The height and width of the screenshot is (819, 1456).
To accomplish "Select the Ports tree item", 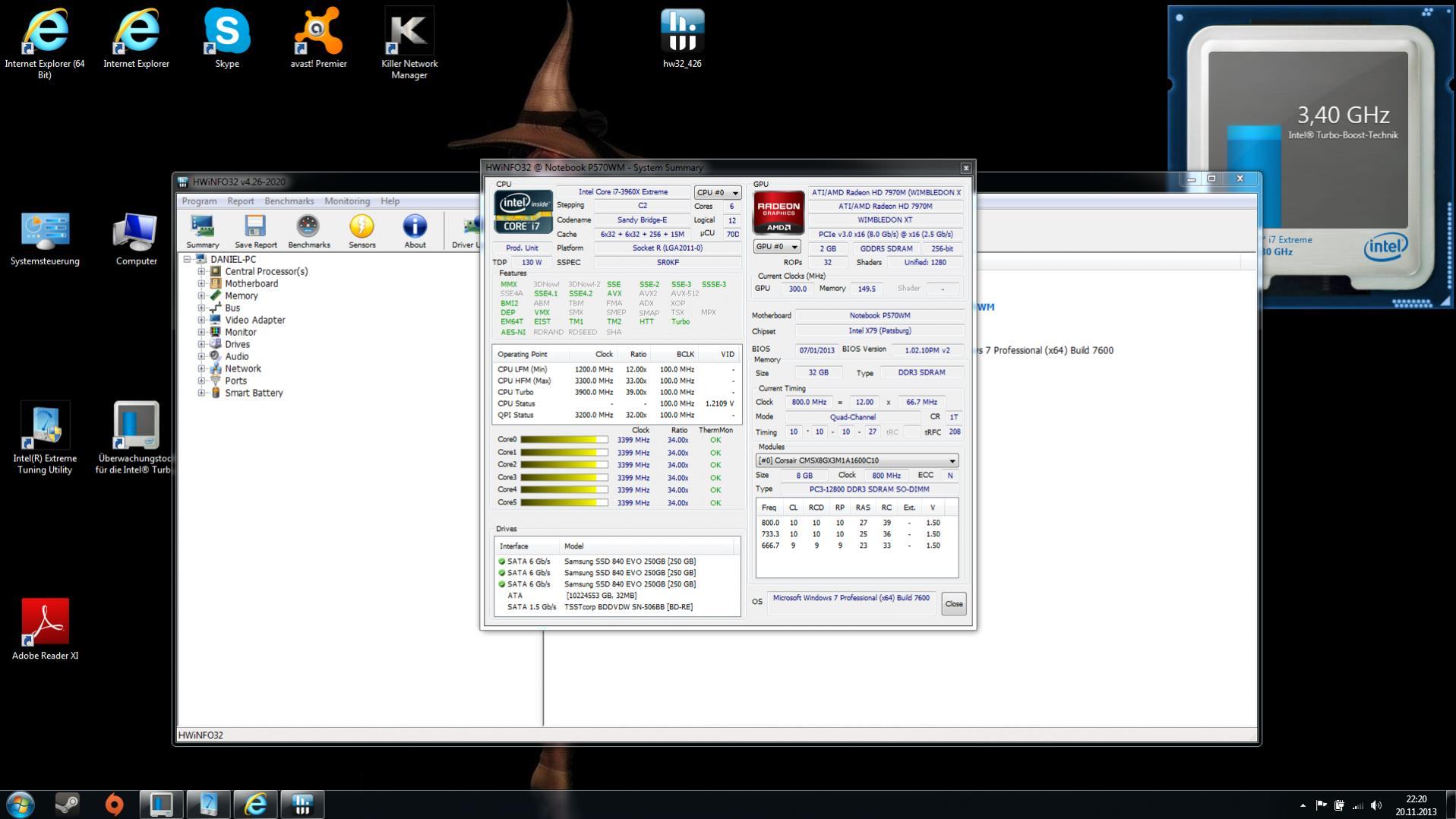I will click(235, 381).
